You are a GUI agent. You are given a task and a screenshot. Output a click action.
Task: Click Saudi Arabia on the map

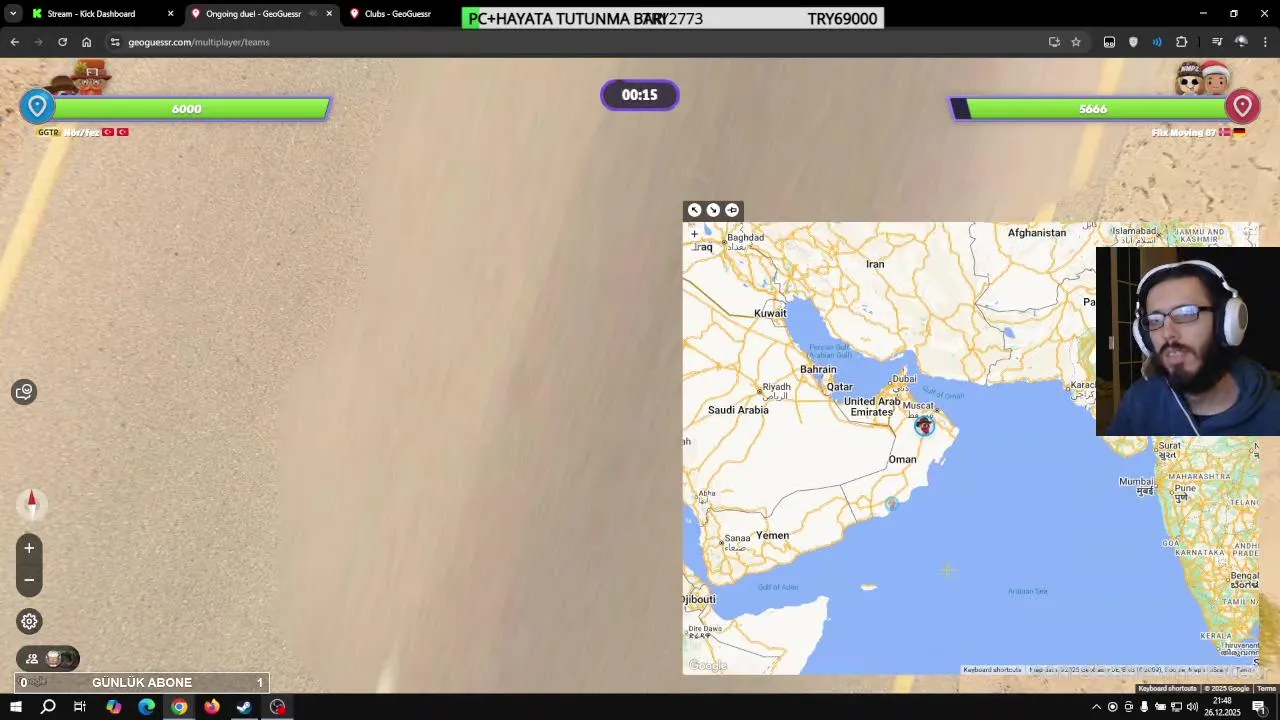738,410
